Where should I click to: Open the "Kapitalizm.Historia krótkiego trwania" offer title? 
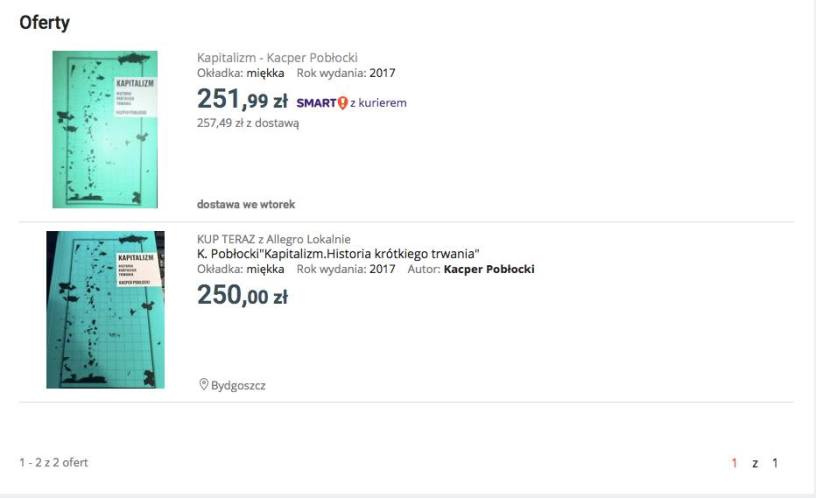tap(339, 253)
